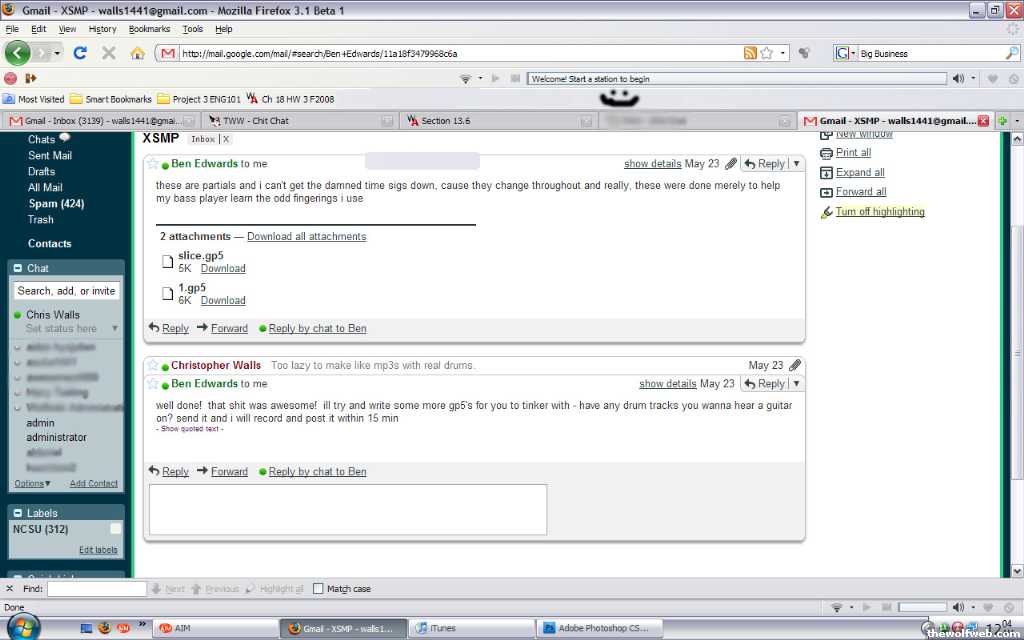
Task: Open the Set status here dropdown
Action: click(x=115, y=329)
